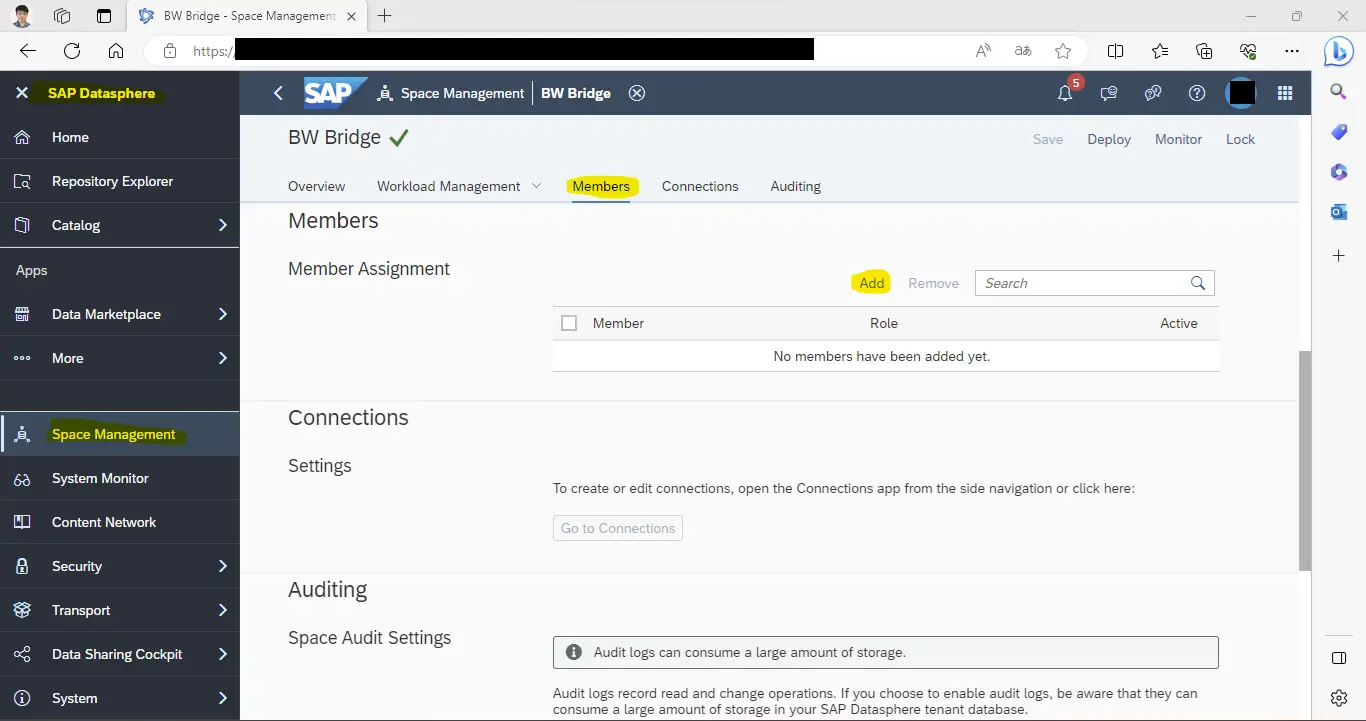Viewport: 1366px width, 721px height.
Task: Switch to the Overview tab
Action: click(316, 186)
